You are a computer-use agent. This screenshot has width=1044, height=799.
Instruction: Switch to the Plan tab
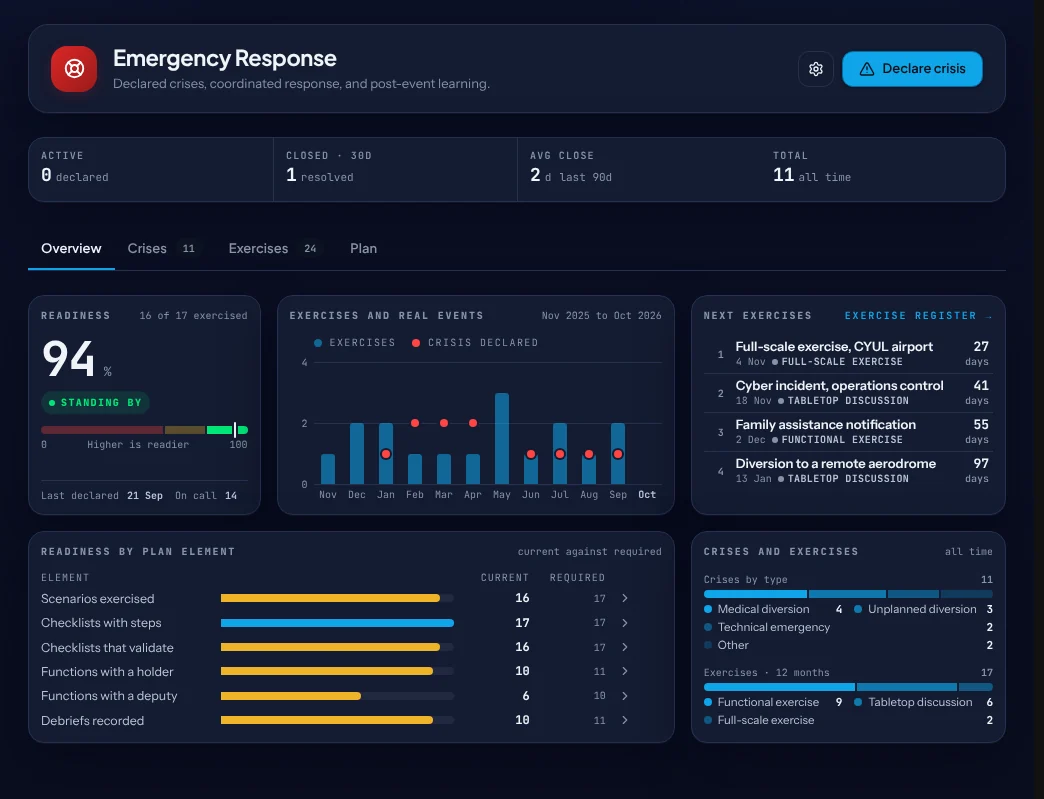(x=364, y=248)
